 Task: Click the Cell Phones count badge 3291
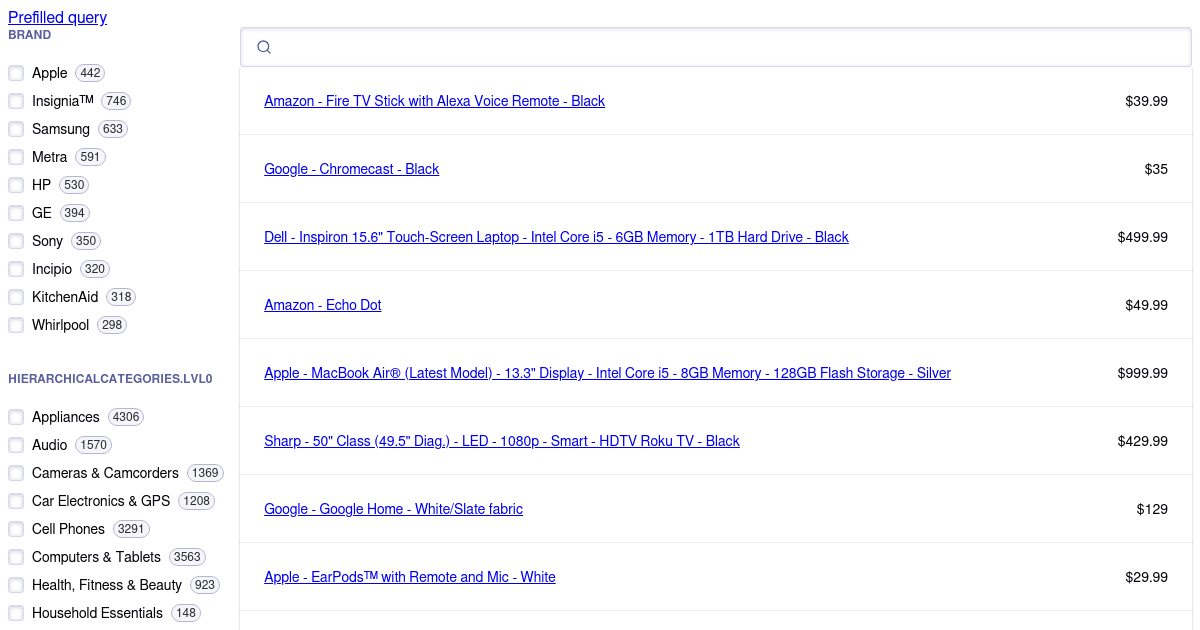pos(131,529)
